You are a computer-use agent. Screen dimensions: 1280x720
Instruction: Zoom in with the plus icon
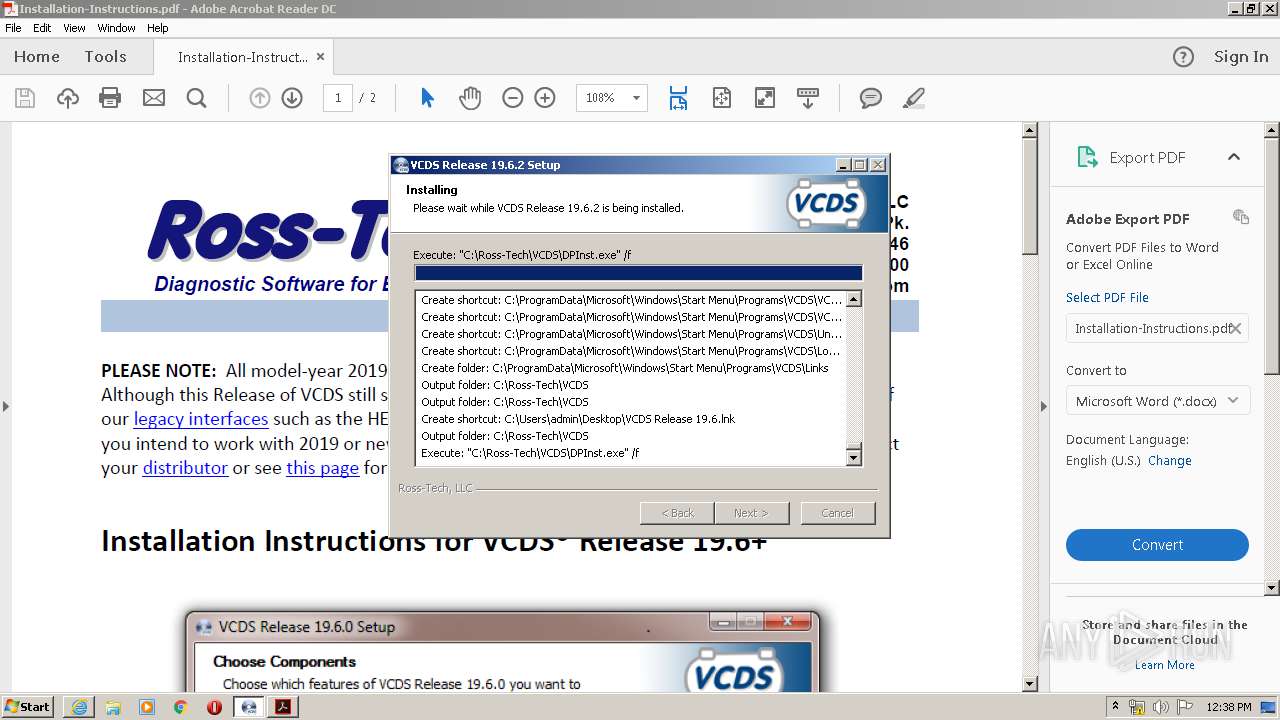pos(545,98)
